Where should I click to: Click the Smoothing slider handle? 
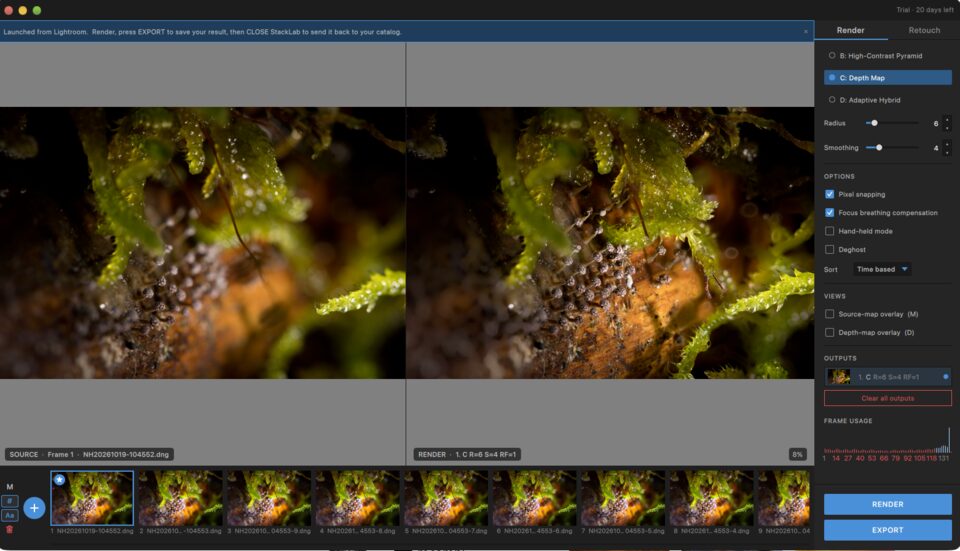coord(879,148)
